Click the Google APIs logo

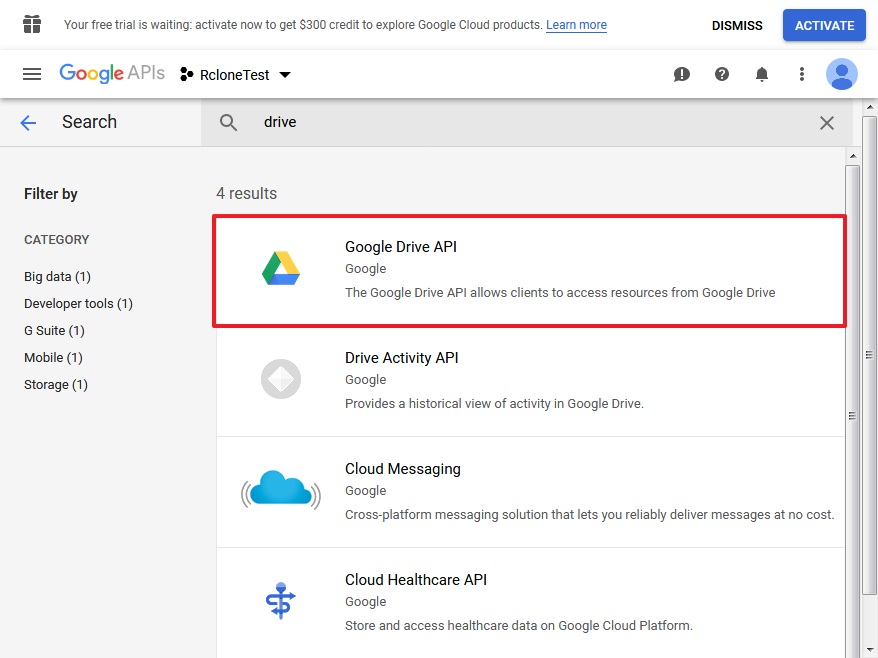(112, 73)
